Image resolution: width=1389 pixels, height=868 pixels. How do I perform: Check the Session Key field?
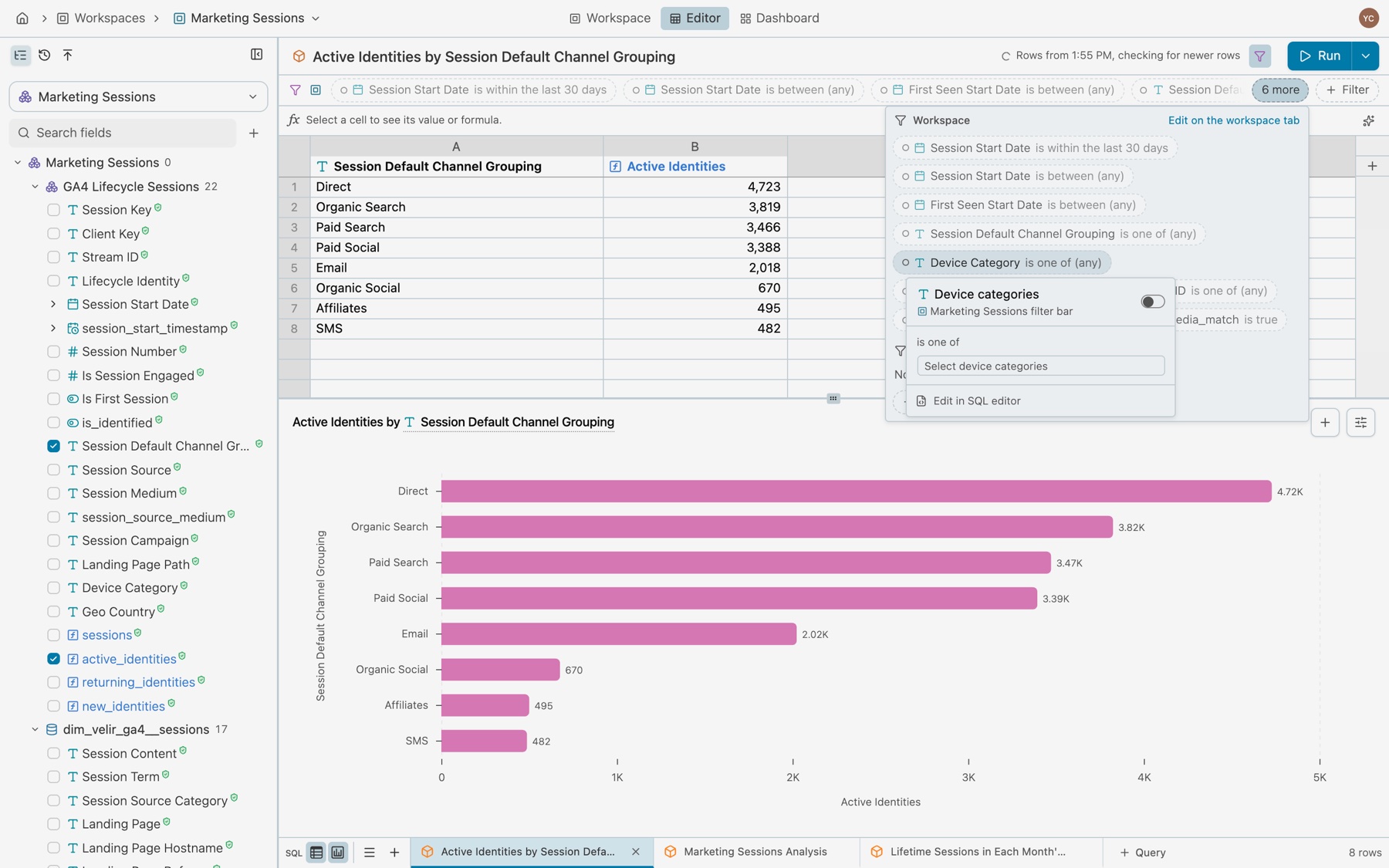(x=53, y=210)
